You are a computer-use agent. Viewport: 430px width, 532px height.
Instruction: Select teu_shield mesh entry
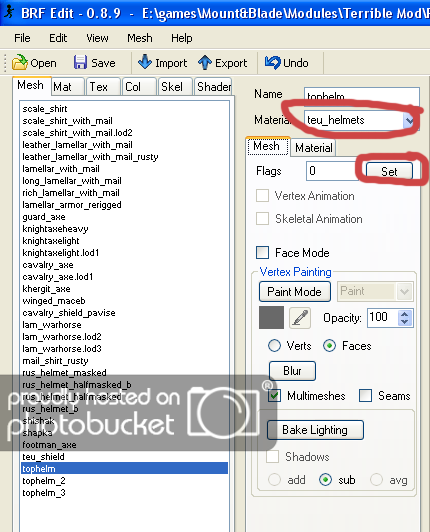point(43,457)
